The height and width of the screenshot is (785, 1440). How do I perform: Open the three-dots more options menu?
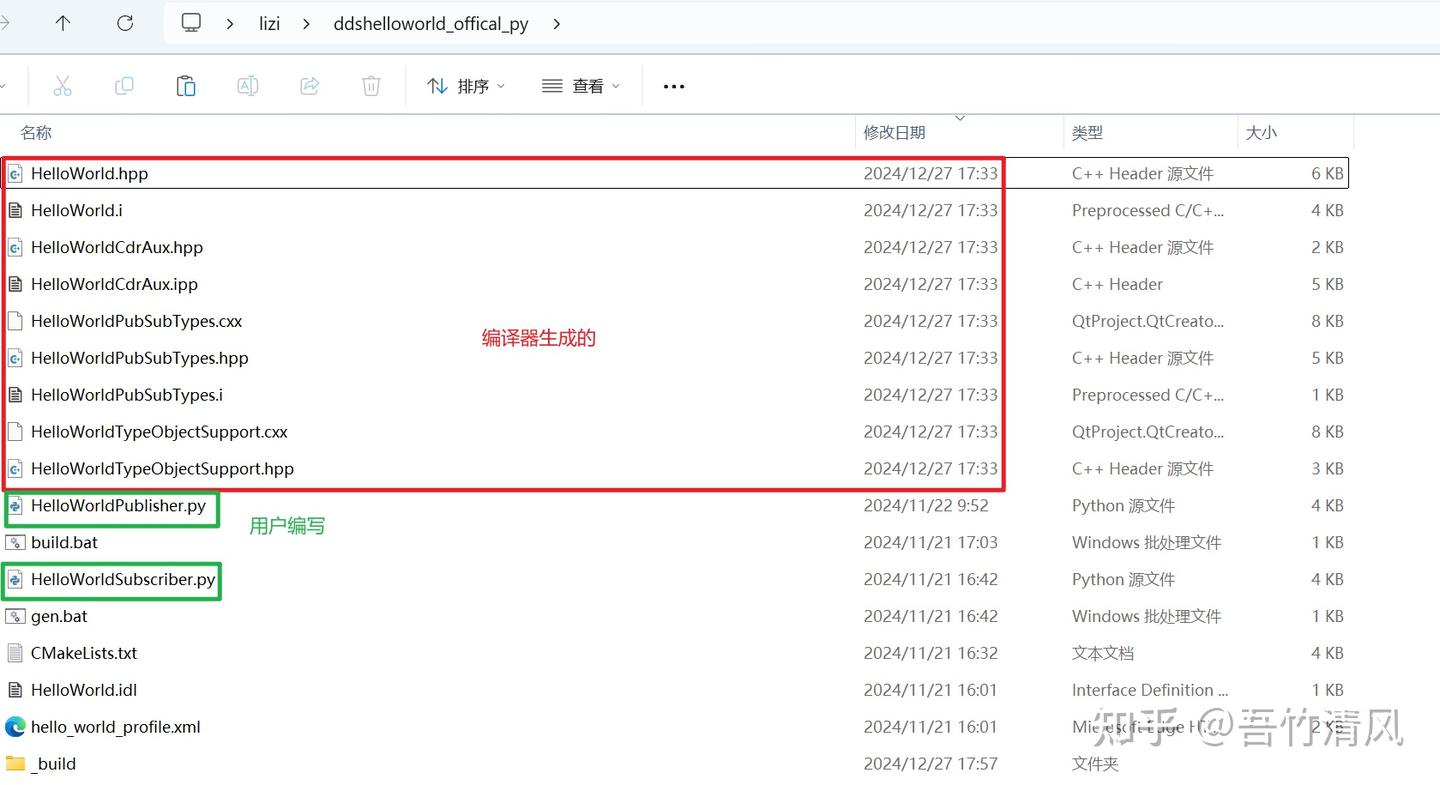coord(674,87)
